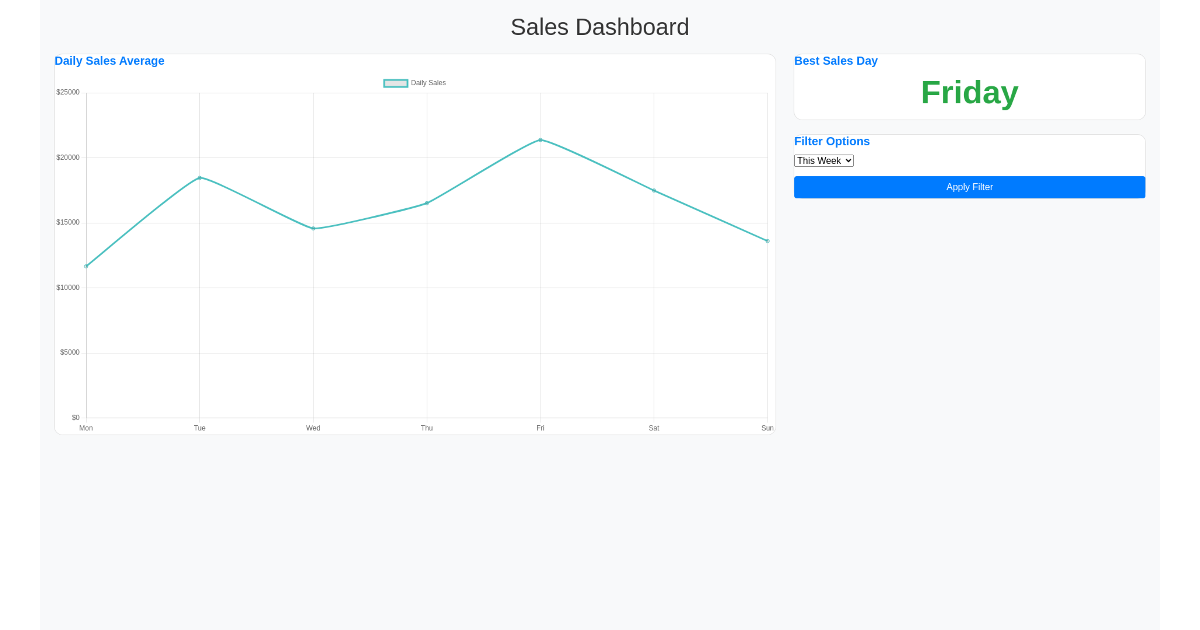Screen dimensions: 1200x630
Task: Click the Wednesday data point
Action: 313,228
